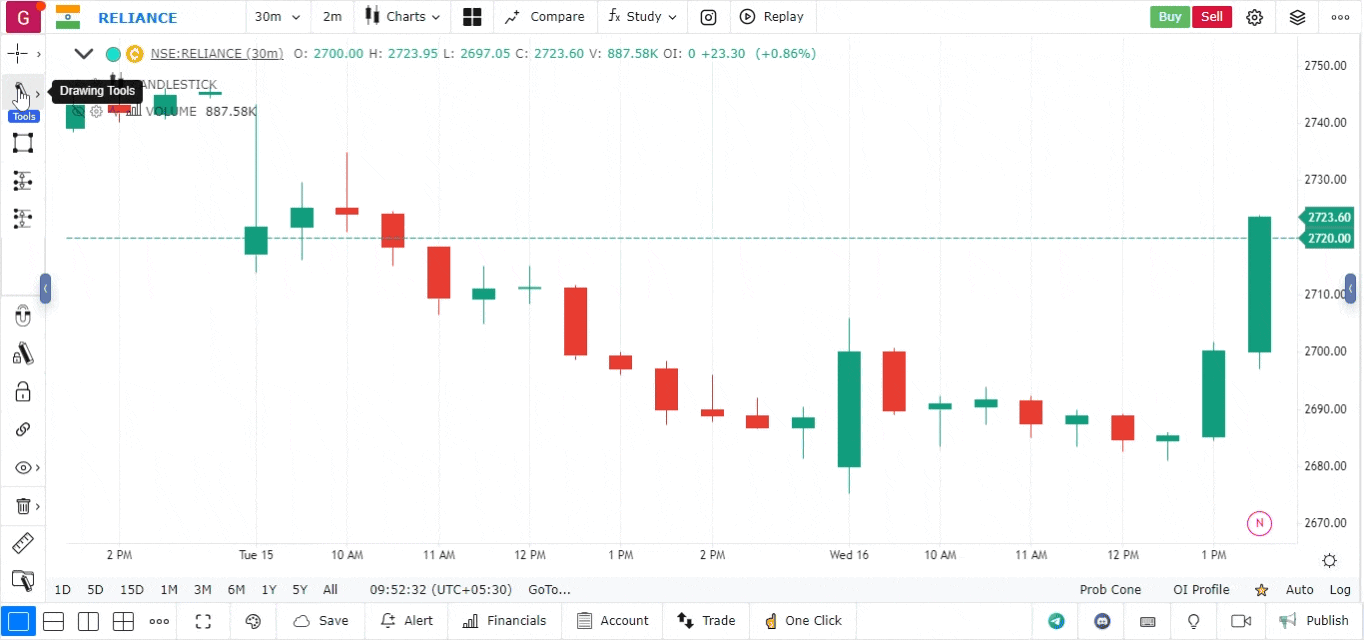Click the teal color dot beside NSE:RELIANCE
Screen dimensions: 1364x640
pos(113,54)
